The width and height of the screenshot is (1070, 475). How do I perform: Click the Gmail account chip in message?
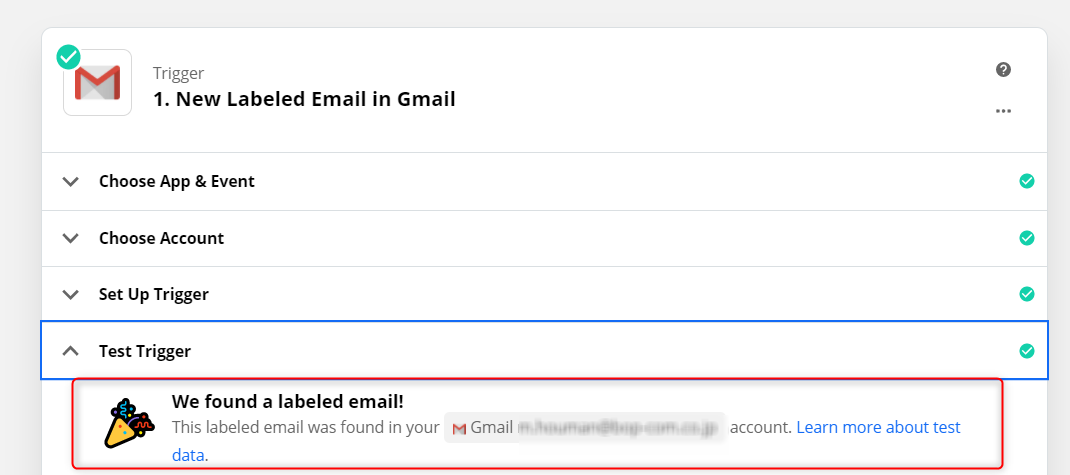point(584,428)
